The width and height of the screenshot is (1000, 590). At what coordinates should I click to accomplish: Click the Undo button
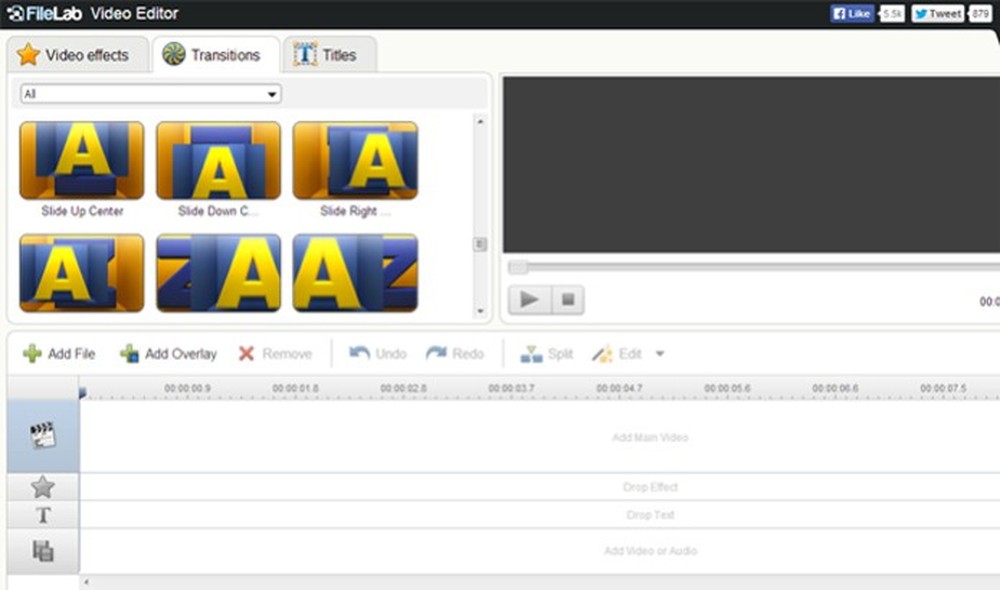click(378, 354)
